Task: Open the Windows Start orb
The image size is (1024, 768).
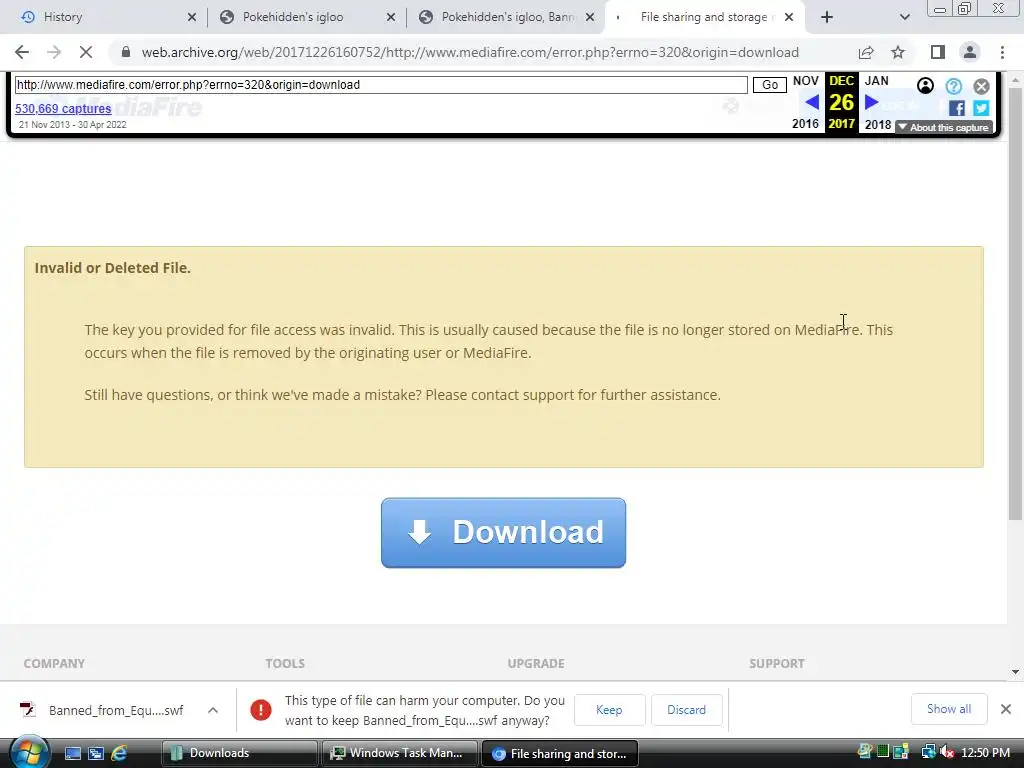Action: 29,752
